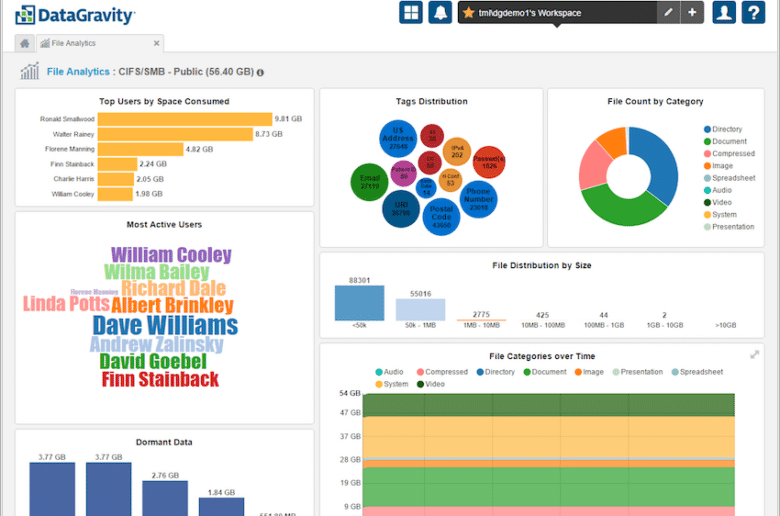Toggle Spreadsheet series in time chart legend
This screenshot has height=516, width=780.
[x=697, y=372]
